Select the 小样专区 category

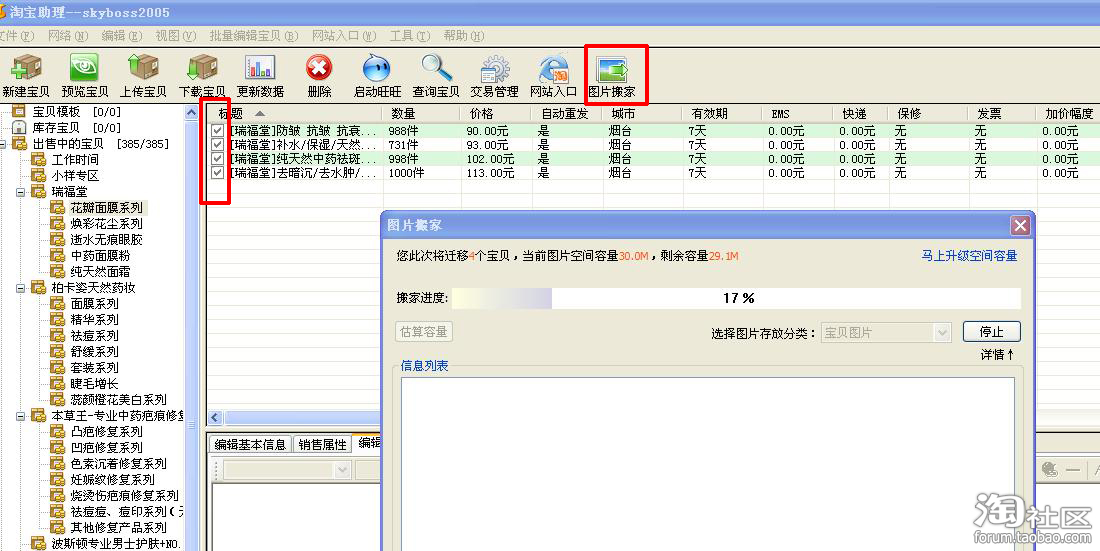click(75, 175)
